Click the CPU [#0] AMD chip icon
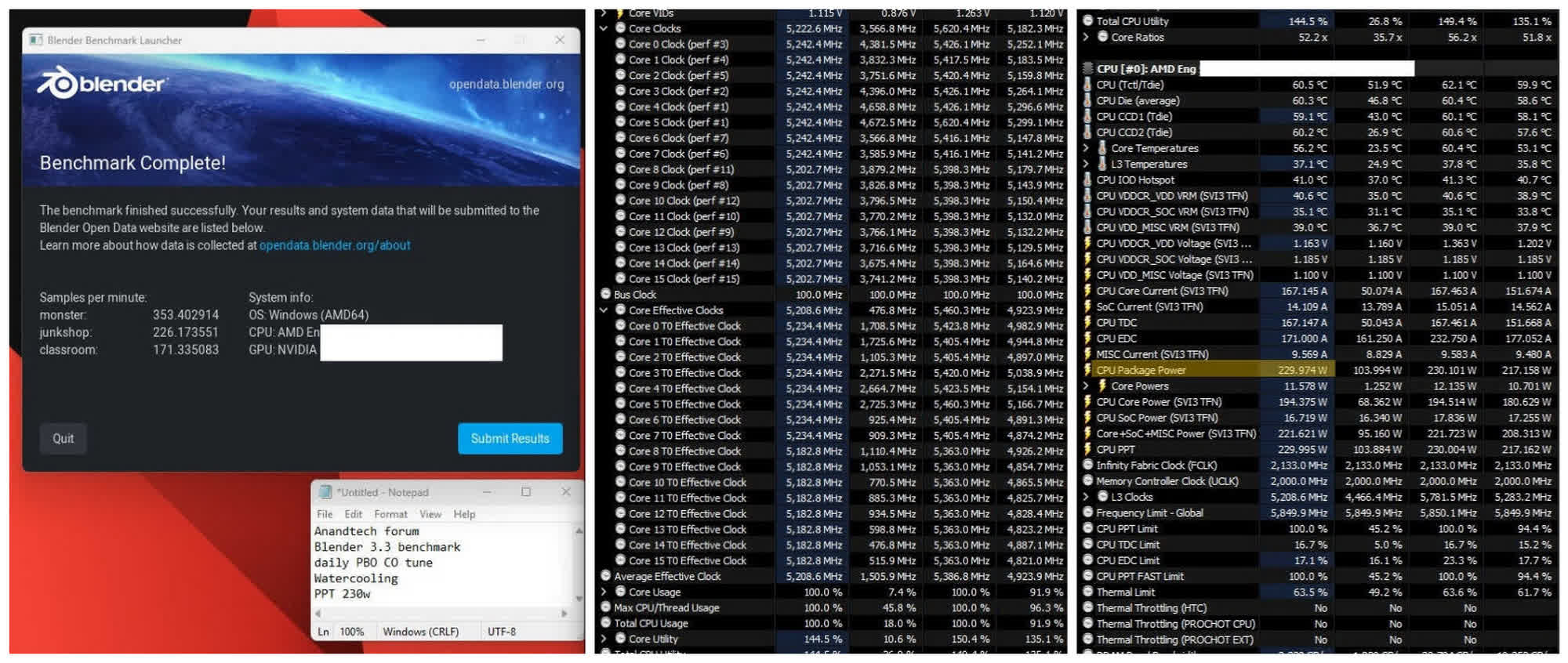 pos(1087,69)
